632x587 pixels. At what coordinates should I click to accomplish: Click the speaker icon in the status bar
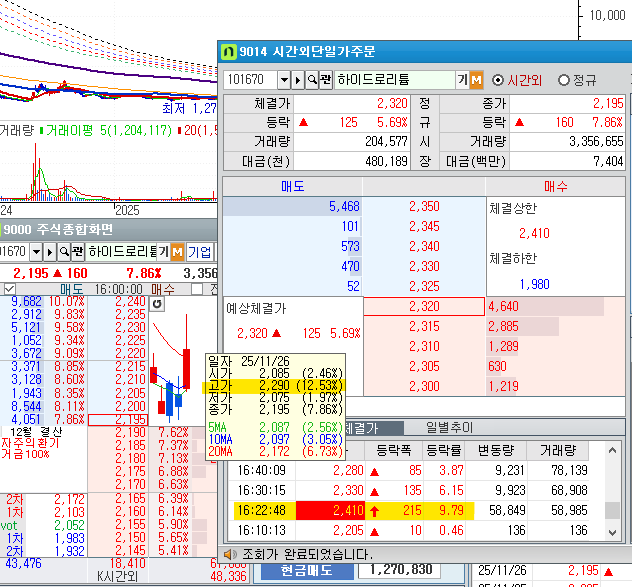[230, 553]
